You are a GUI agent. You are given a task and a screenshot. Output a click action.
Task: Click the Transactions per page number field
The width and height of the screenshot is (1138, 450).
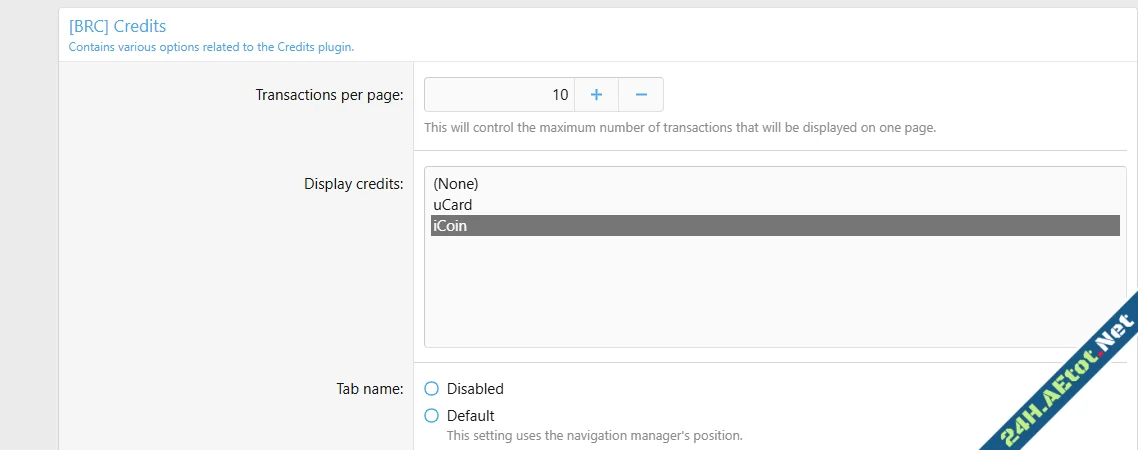tap(500, 95)
